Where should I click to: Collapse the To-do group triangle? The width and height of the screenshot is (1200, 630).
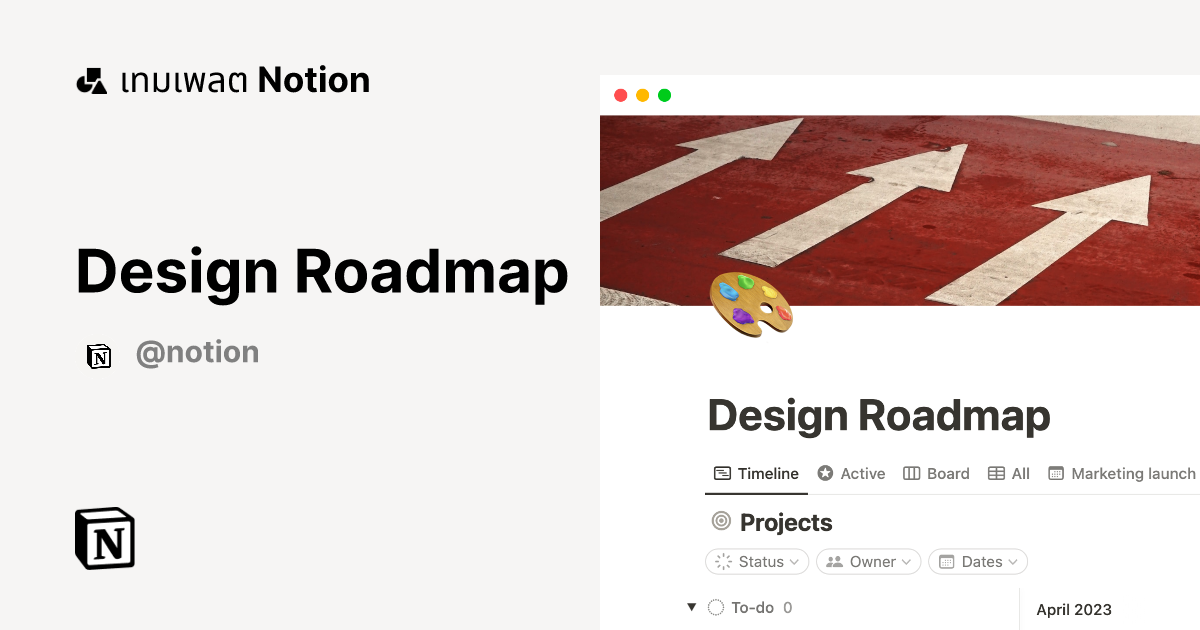(x=691, y=607)
